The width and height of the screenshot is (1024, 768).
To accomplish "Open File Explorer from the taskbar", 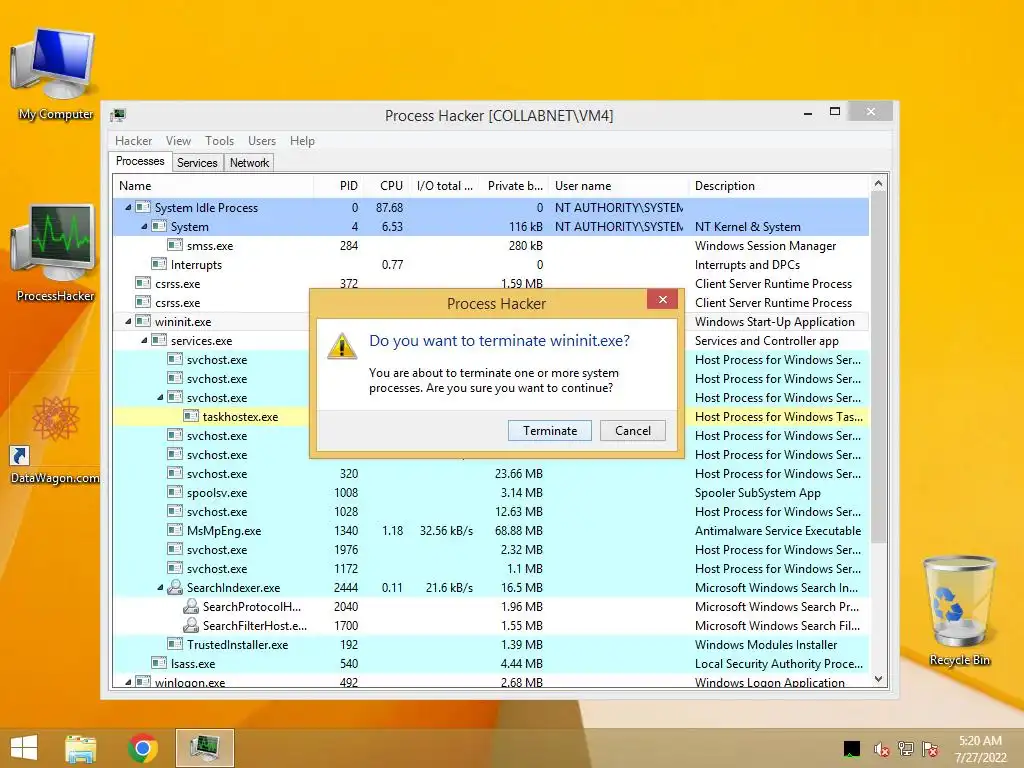I will click(80, 748).
